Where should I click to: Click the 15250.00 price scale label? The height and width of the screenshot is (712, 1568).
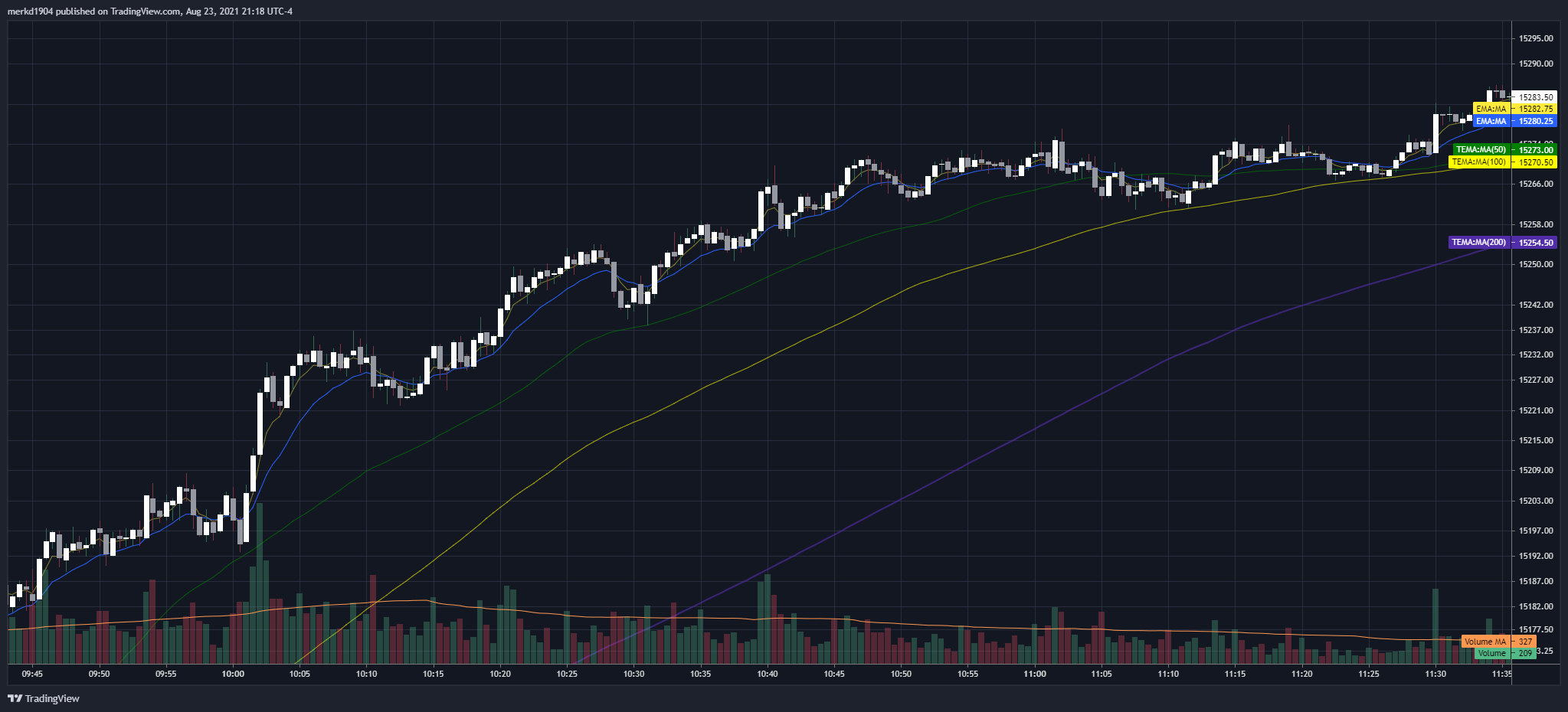point(1536,264)
